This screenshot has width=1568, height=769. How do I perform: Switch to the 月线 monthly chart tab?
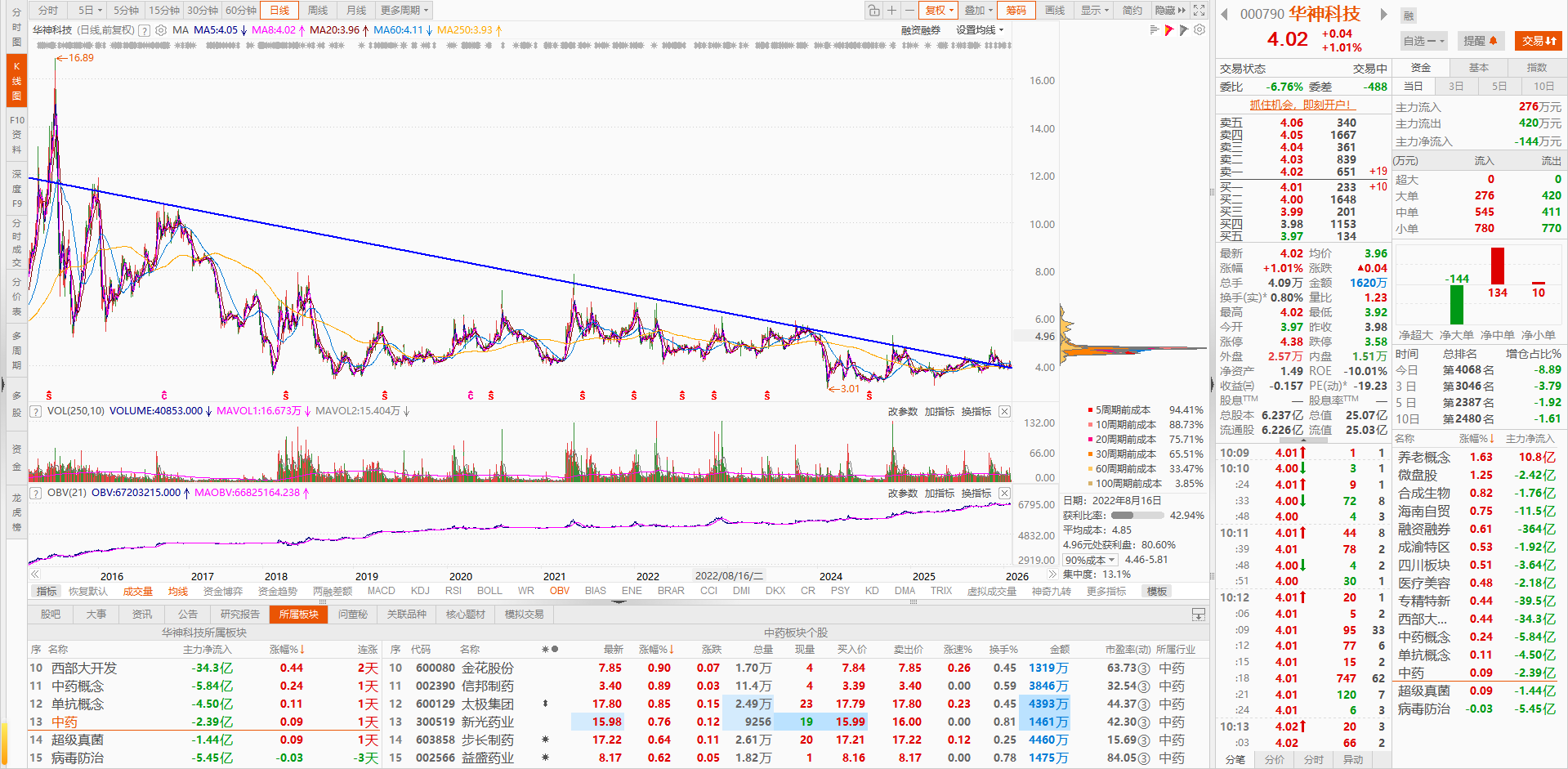pyautogui.click(x=356, y=11)
